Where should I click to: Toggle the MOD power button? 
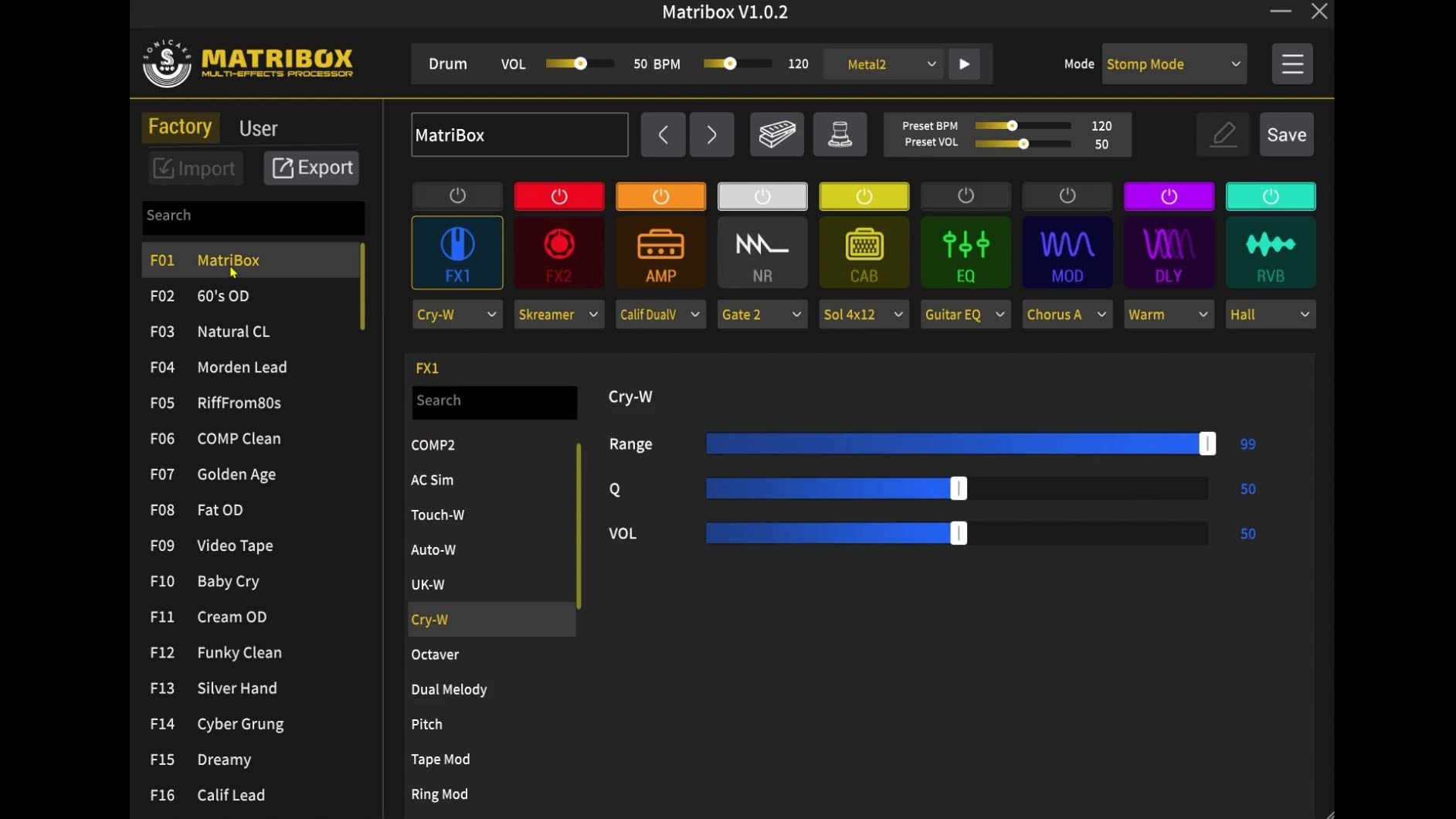pos(1067,196)
